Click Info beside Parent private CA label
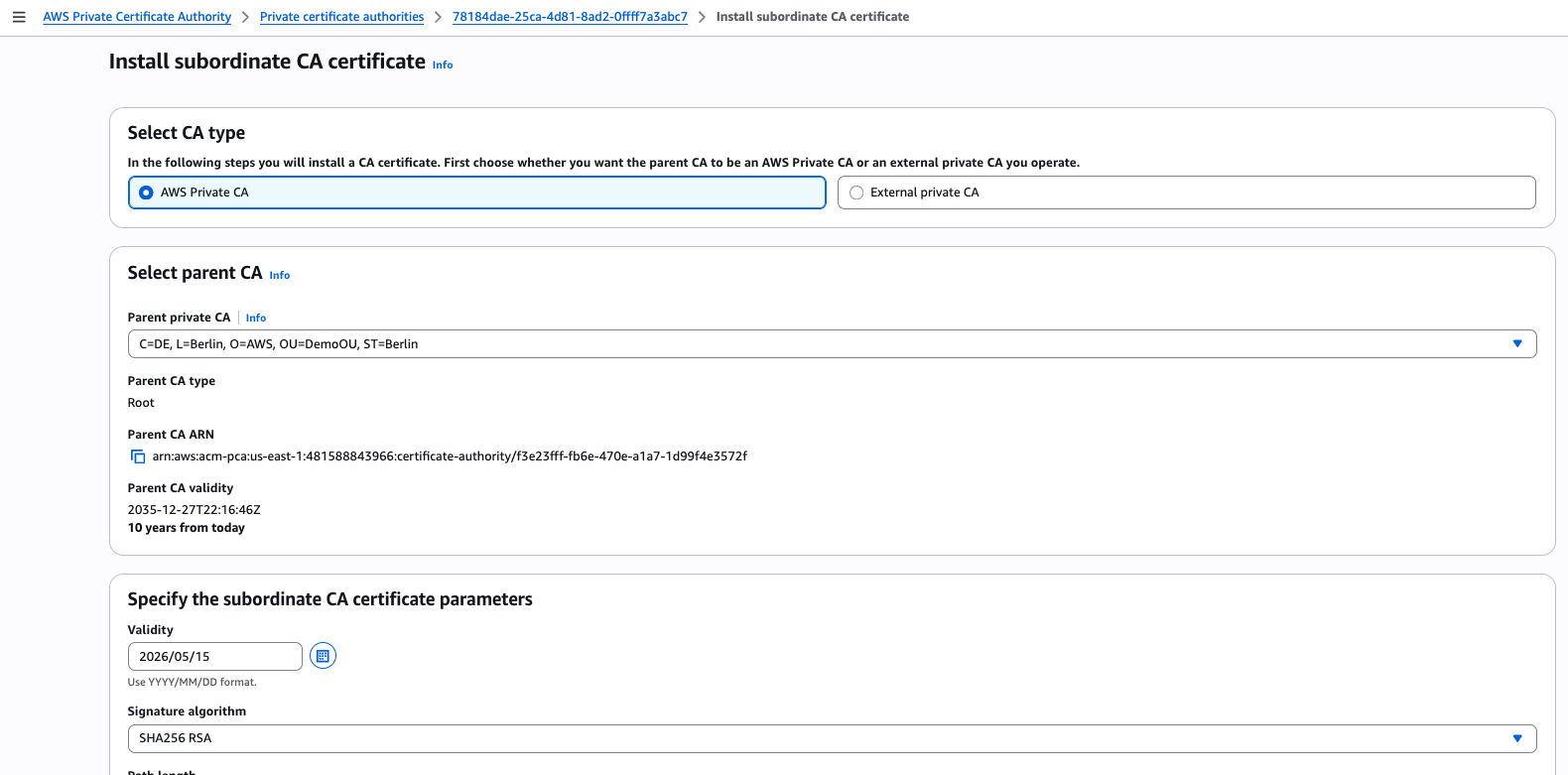The height and width of the screenshot is (775, 1568). click(256, 318)
